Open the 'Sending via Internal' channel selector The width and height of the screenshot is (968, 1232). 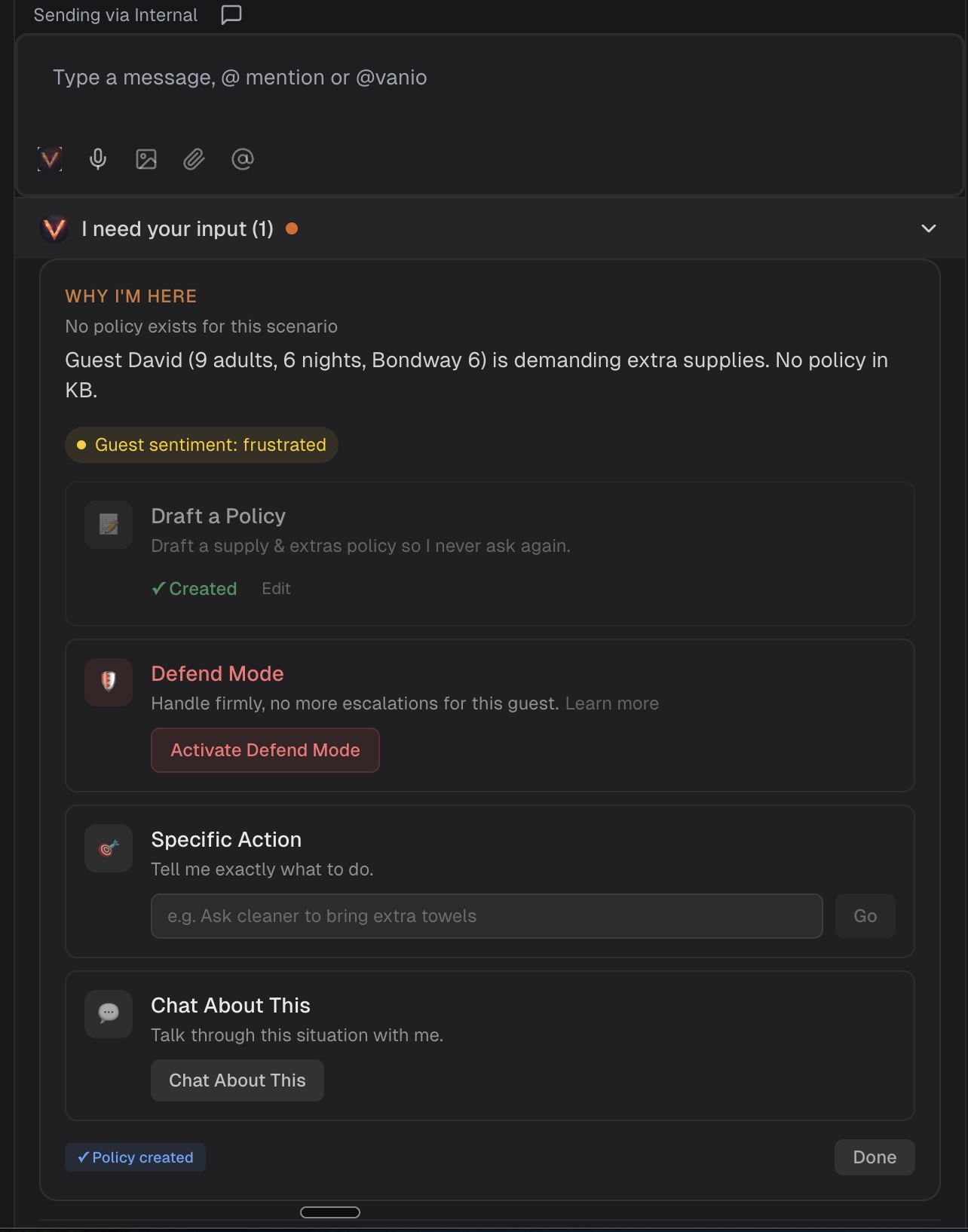click(115, 15)
